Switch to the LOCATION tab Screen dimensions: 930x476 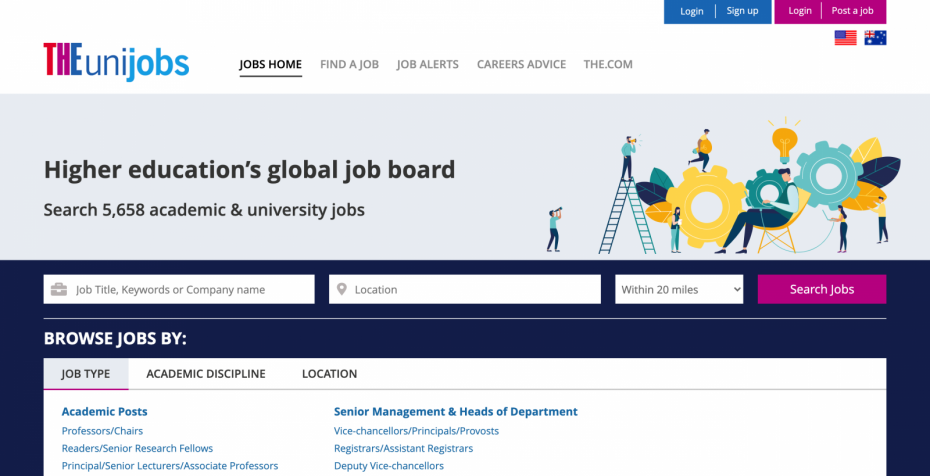329,374
